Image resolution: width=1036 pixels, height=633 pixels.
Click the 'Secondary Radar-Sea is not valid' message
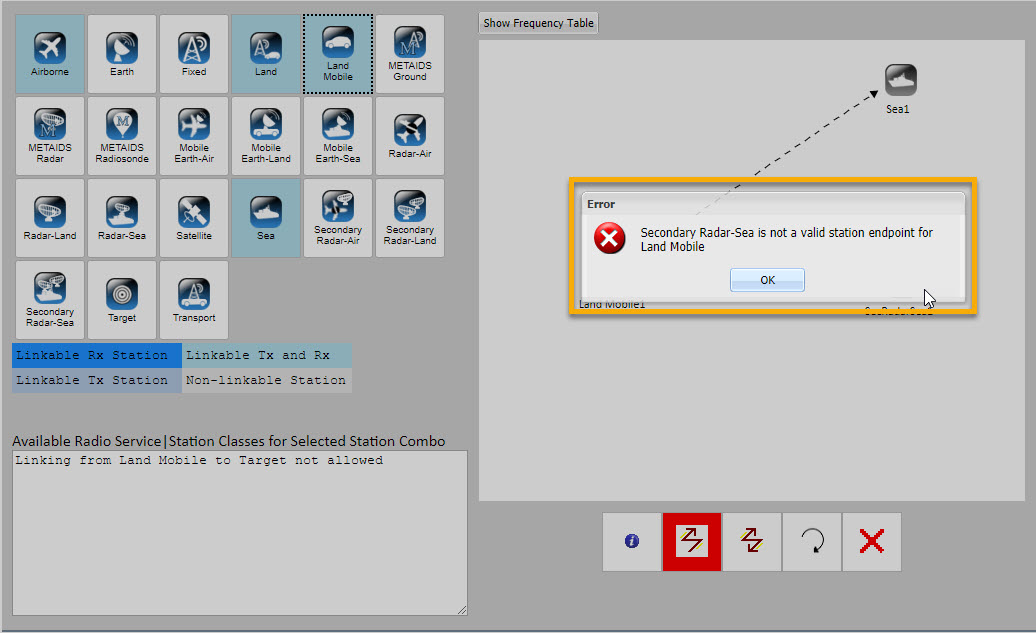click(x=786, y=239)
